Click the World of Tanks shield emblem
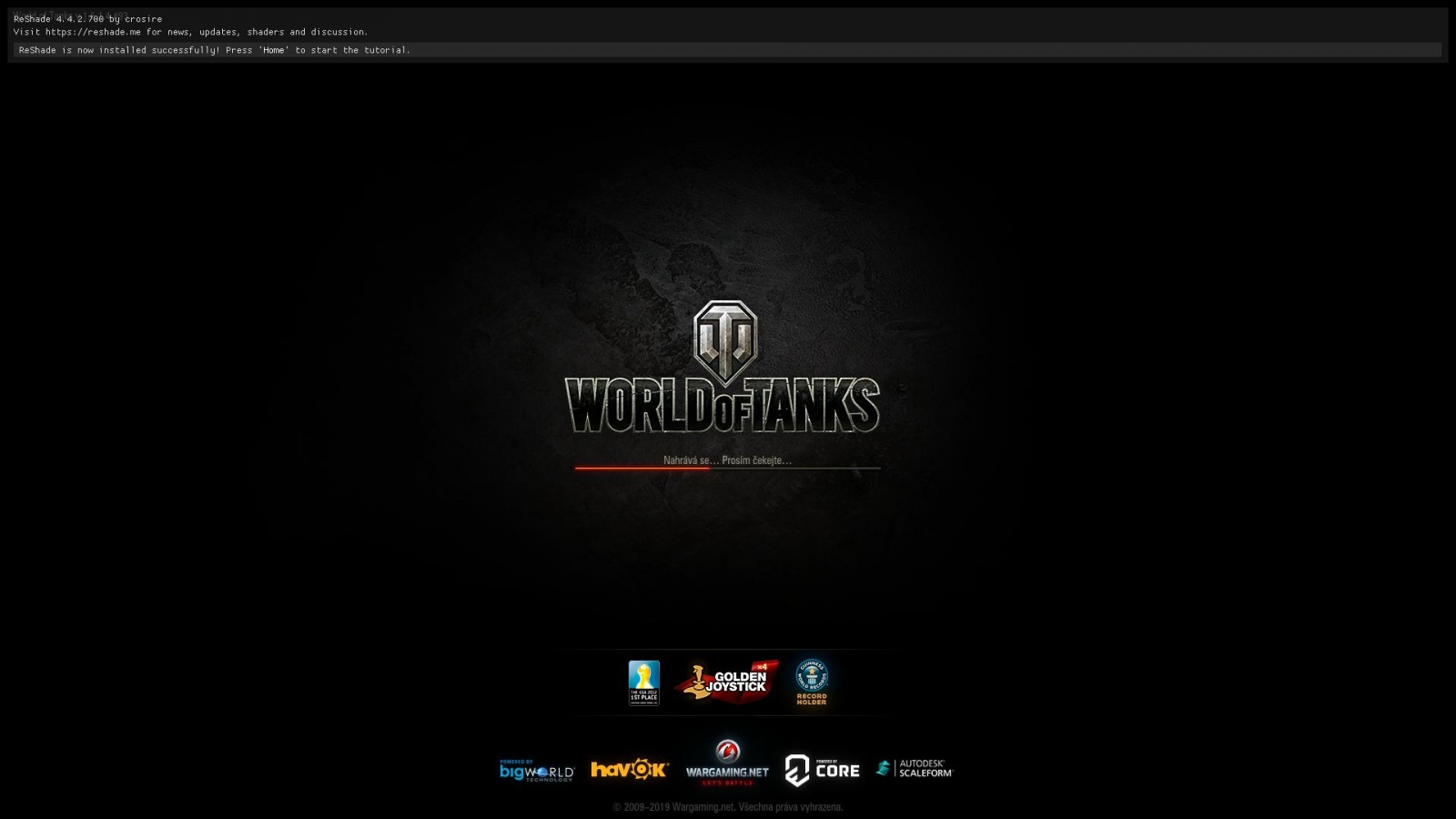Screen dimensions: 1456x819 coord(725,340)
